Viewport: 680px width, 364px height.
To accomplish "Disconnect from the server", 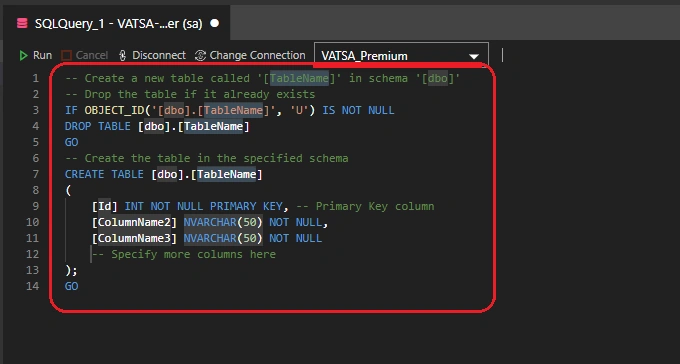I will [152, 56].
